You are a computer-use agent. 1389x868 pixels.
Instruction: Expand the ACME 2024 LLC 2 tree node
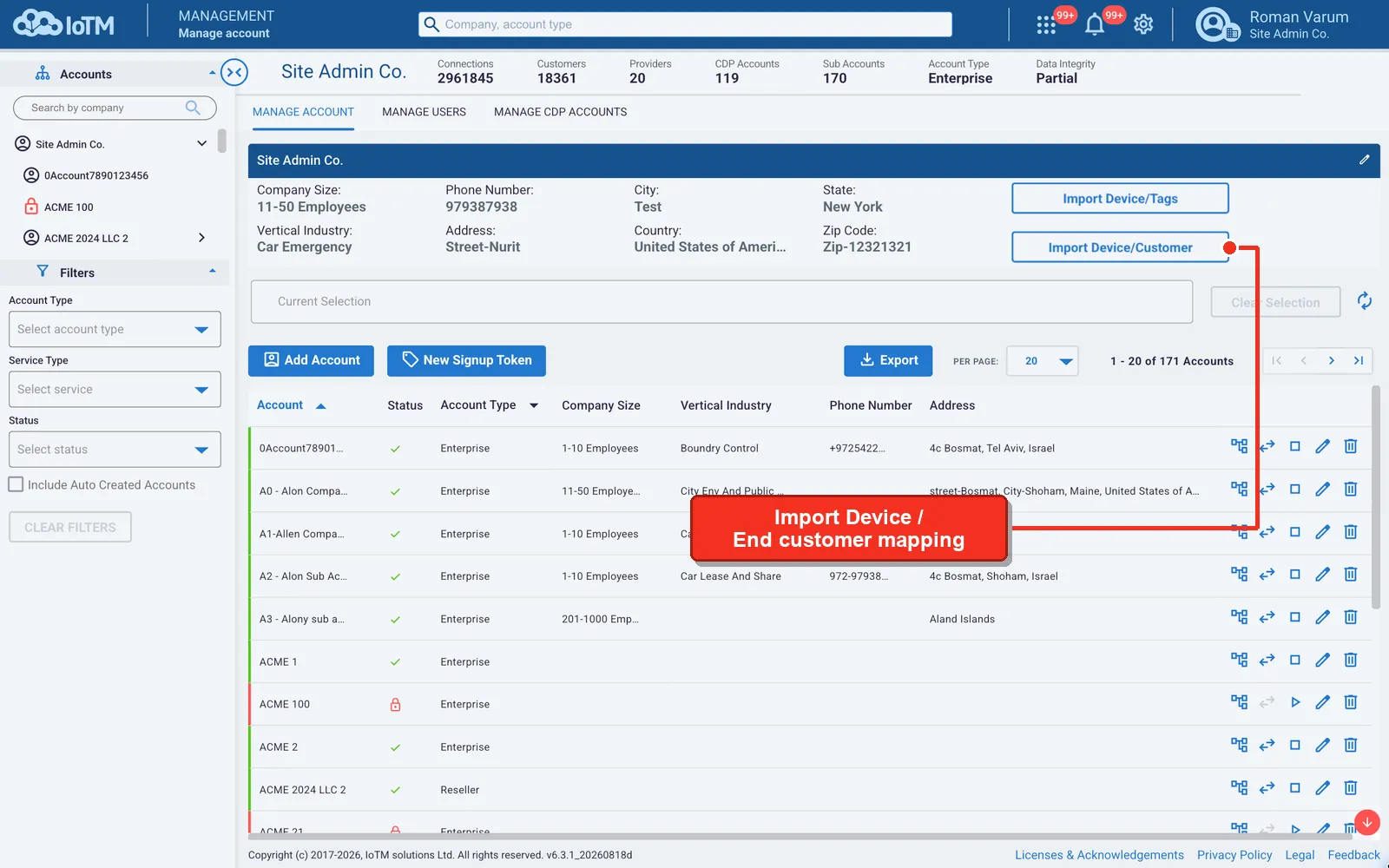point(201,238)
